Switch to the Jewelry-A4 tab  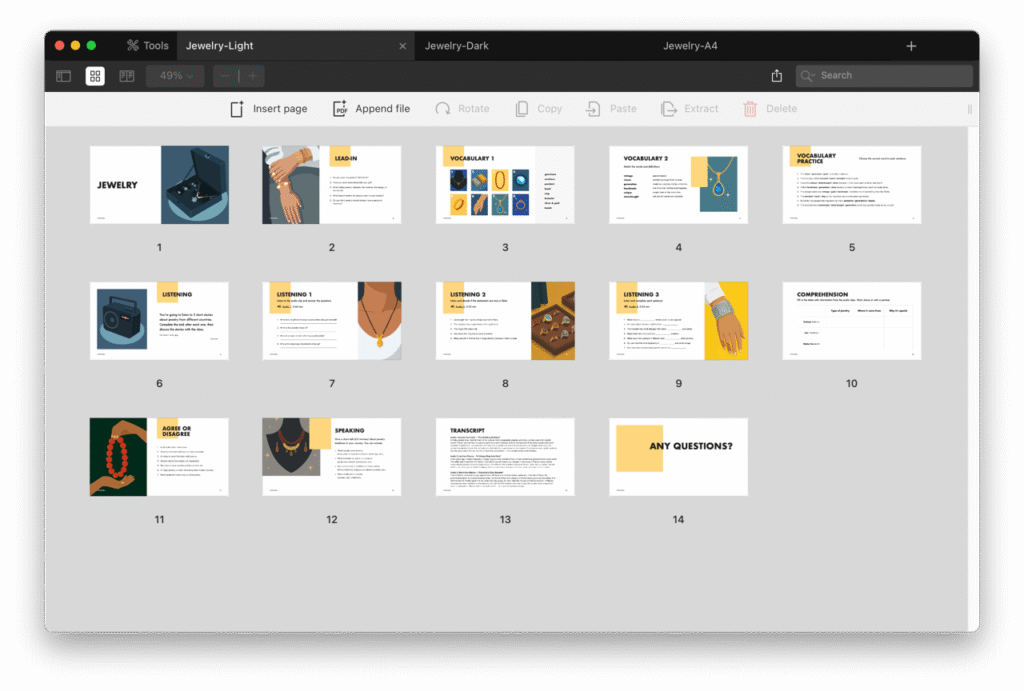pos(690,46)
